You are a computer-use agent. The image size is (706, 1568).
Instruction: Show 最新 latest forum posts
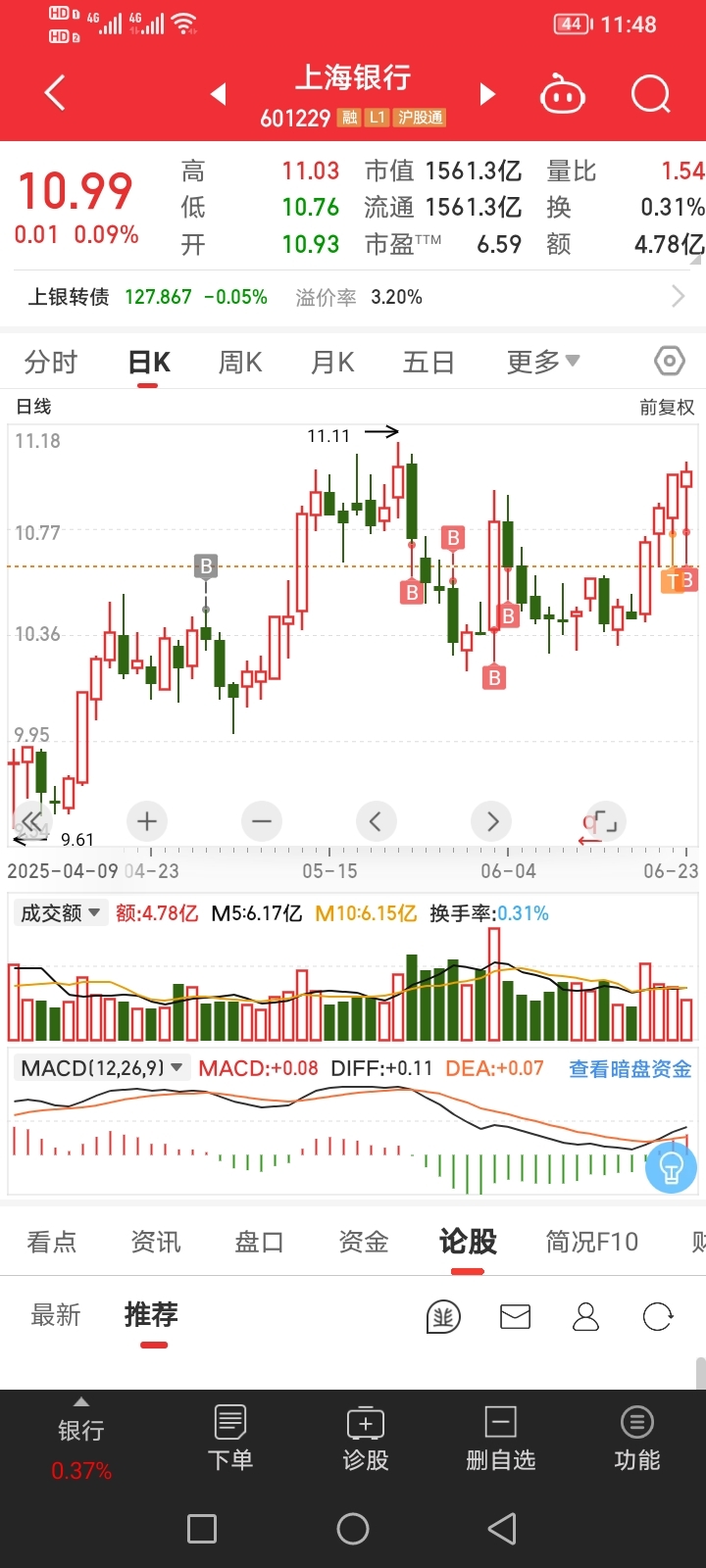coord(56,1315)
